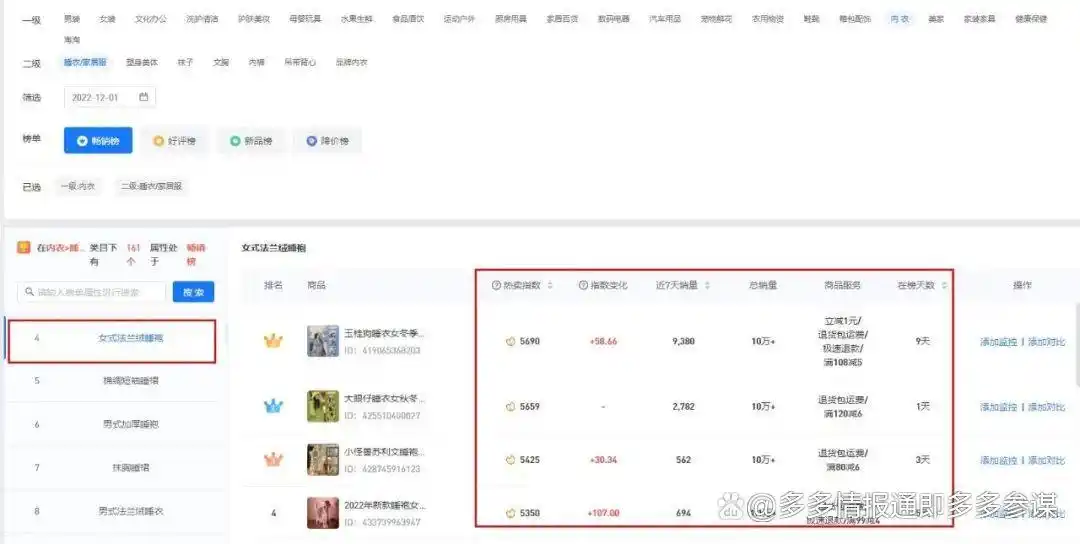Choose 文化办公 first-level category
The width and height of the screenshot is (1080, 544).
151,19
